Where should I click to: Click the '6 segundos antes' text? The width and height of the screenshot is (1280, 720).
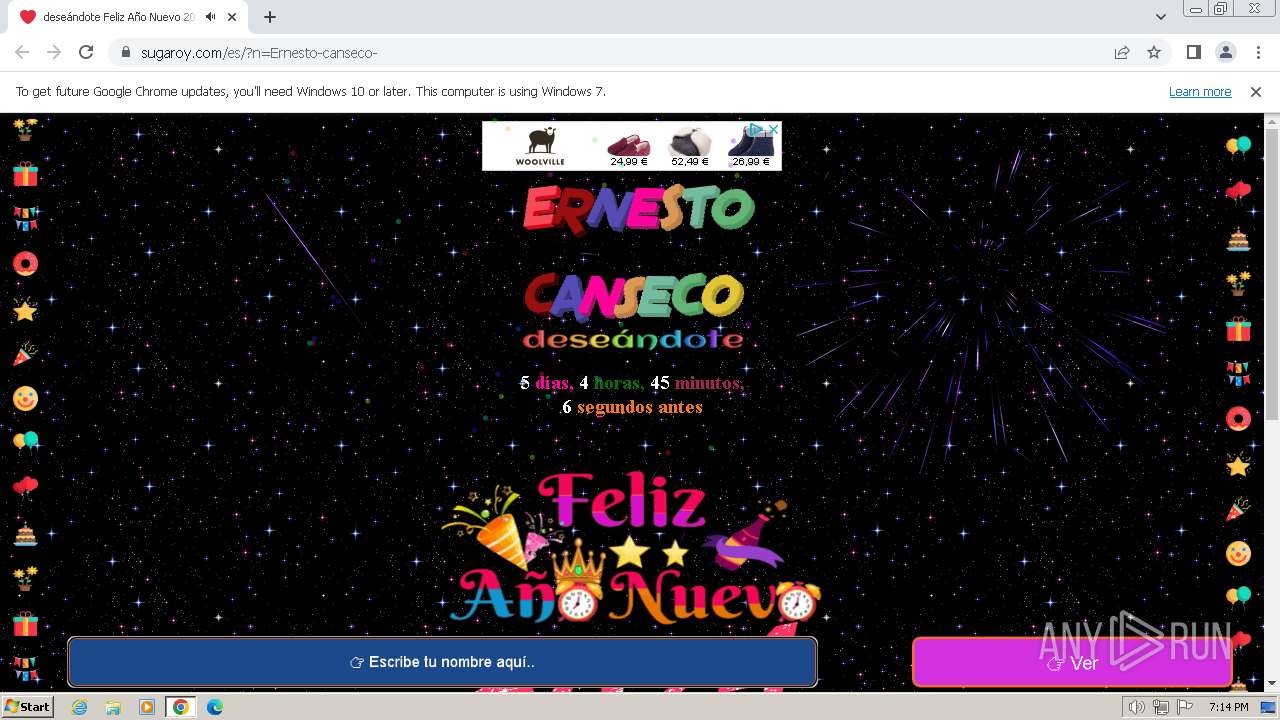coord(632,407)
